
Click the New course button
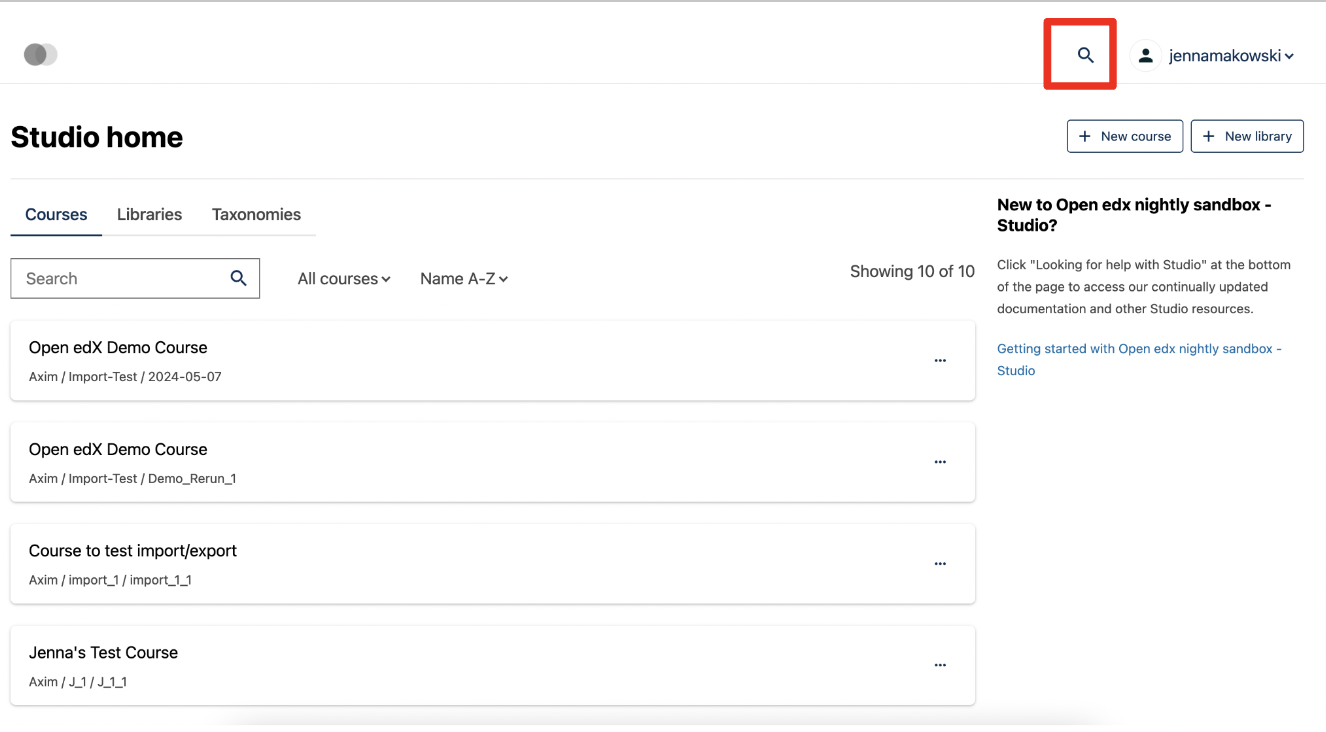1125,137
